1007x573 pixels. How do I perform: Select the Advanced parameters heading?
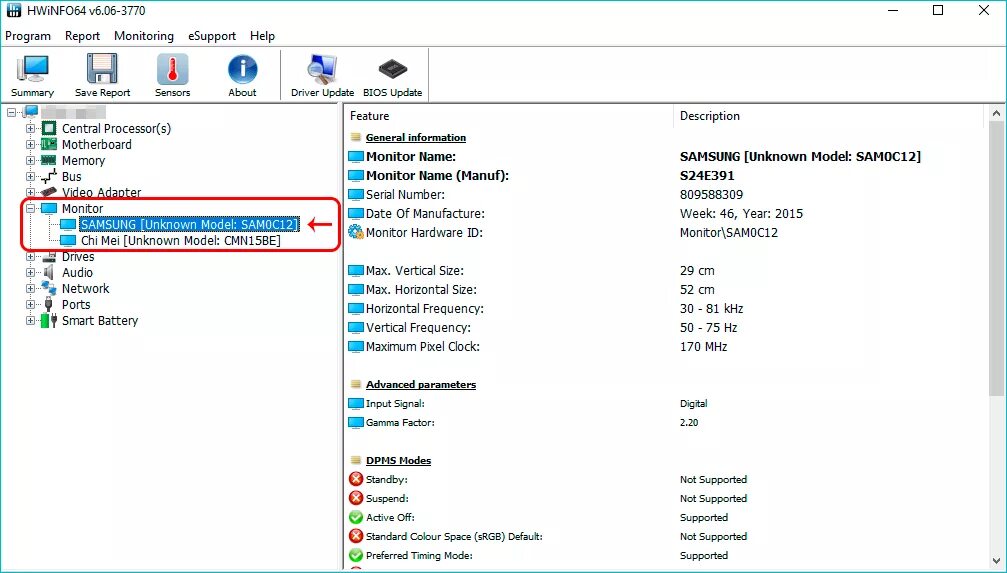point(421,385)
